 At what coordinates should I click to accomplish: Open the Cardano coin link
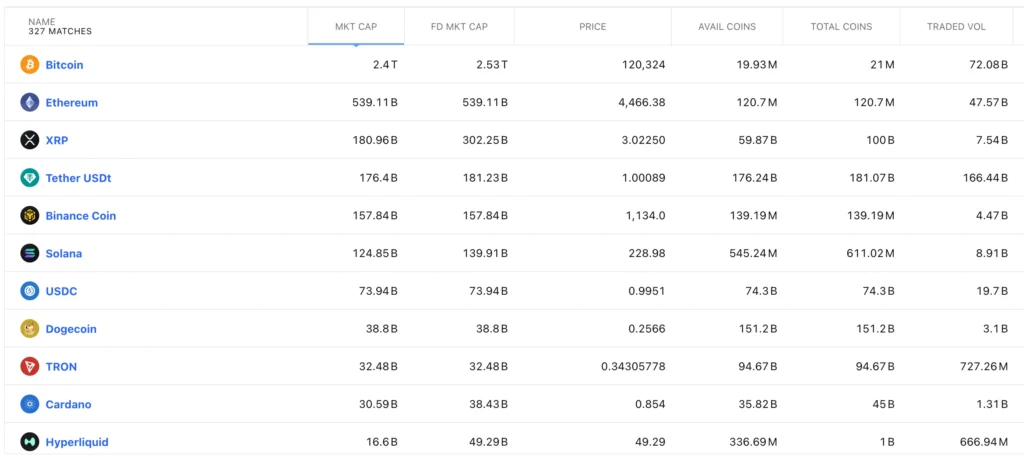[68, 405]
